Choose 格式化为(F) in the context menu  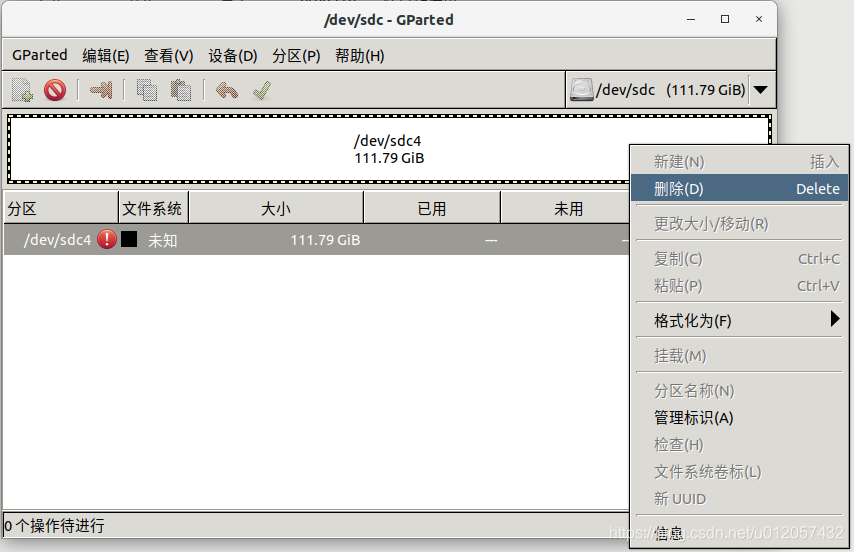pyautogui.click(x=740, y=321)
